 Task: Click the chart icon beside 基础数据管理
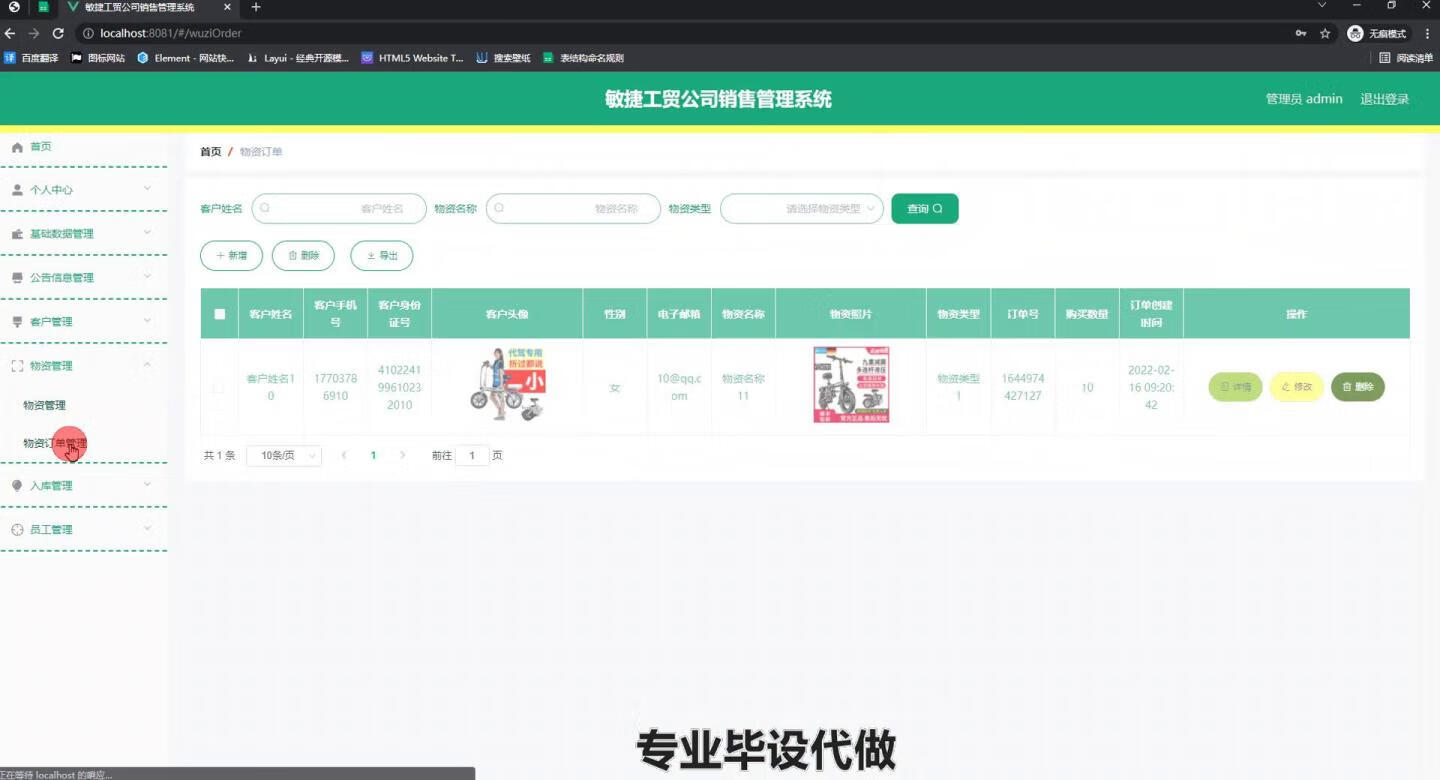16,233
